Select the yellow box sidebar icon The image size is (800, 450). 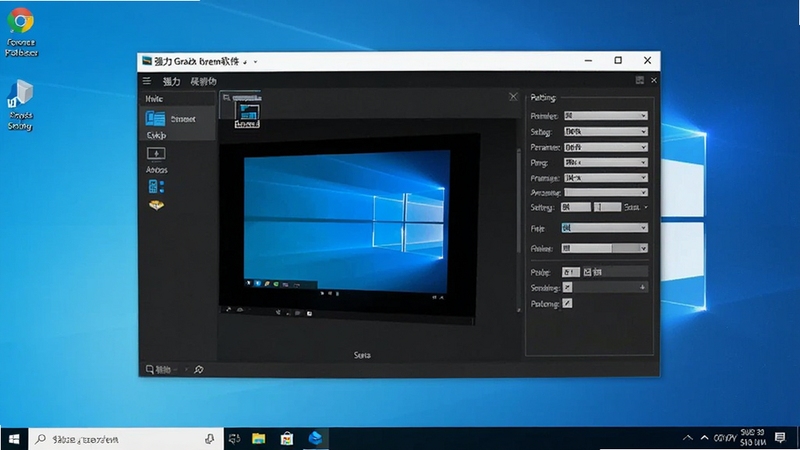click(156, 205)
